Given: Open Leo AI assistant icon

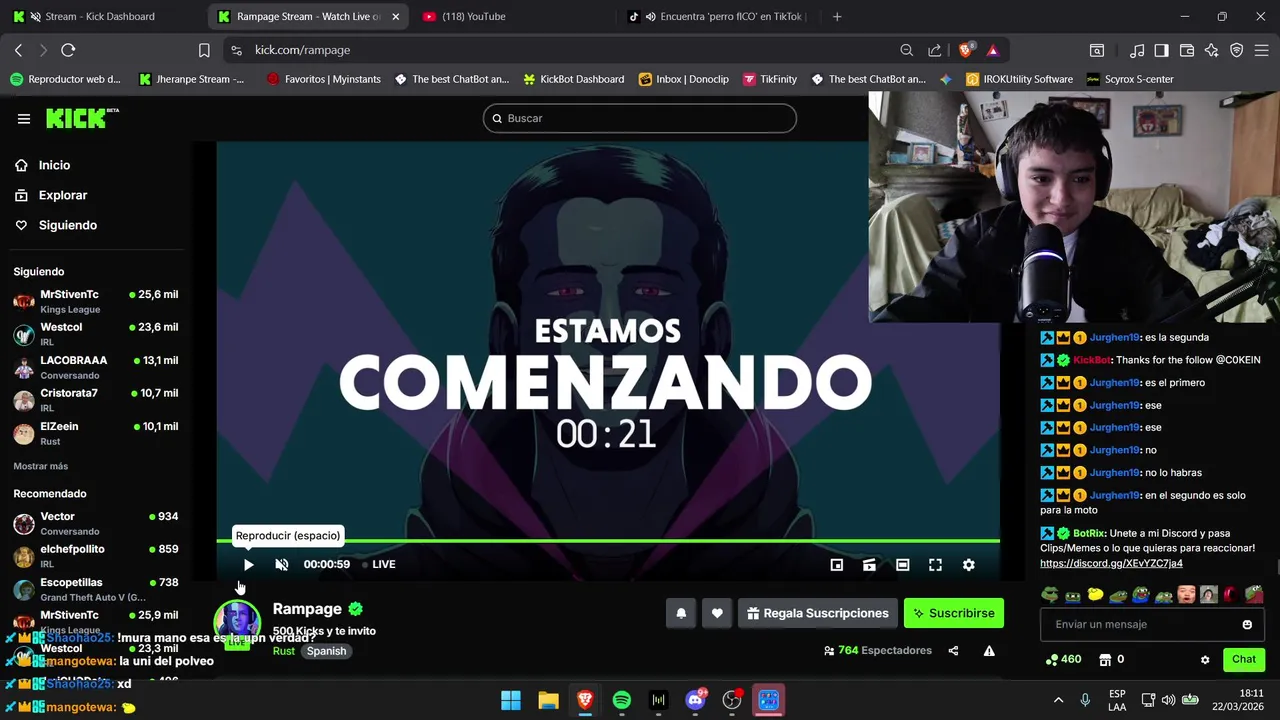Looking at the screenshot, I should 1212,50.
